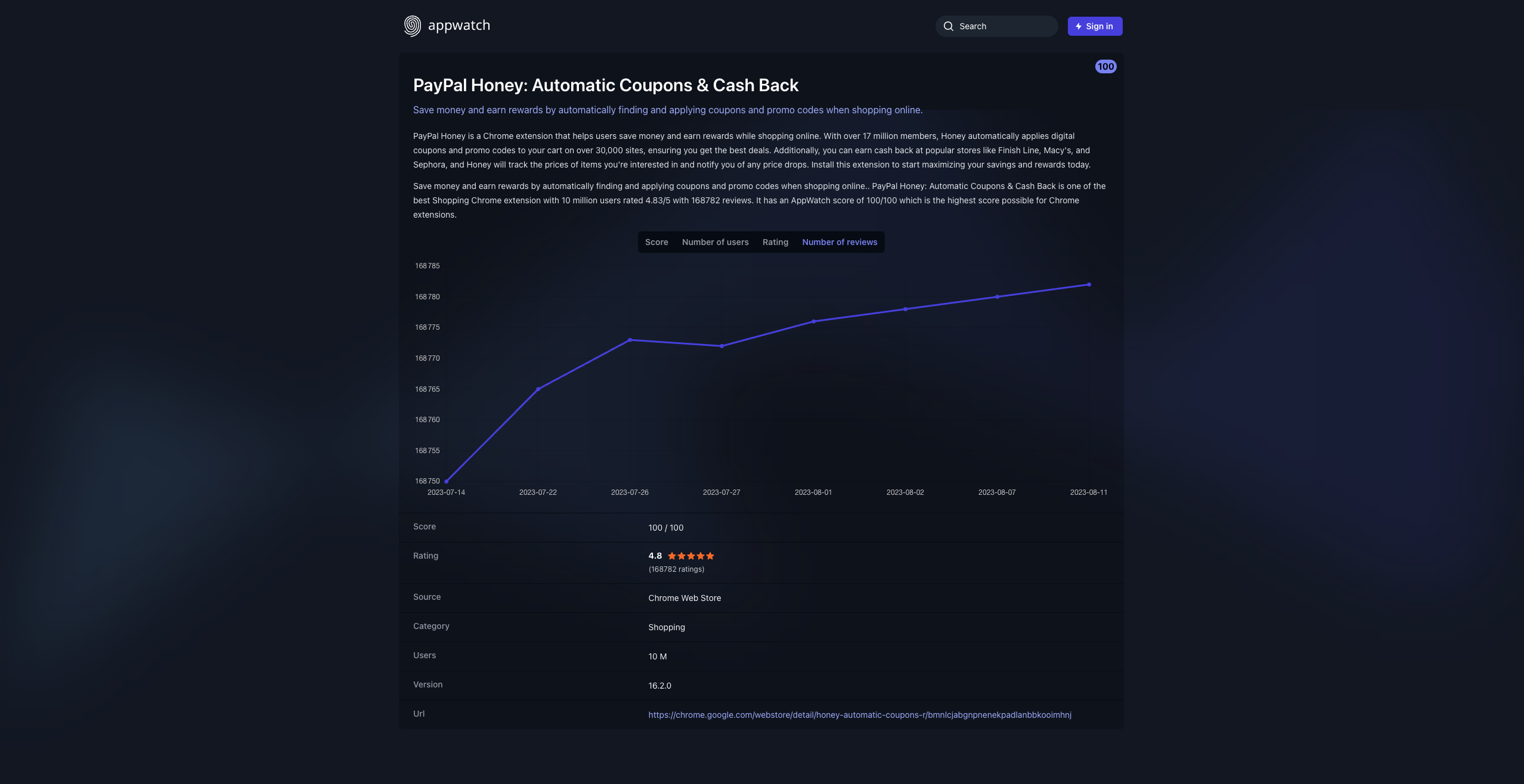Click the 100 score badge

click(1105, 67)
